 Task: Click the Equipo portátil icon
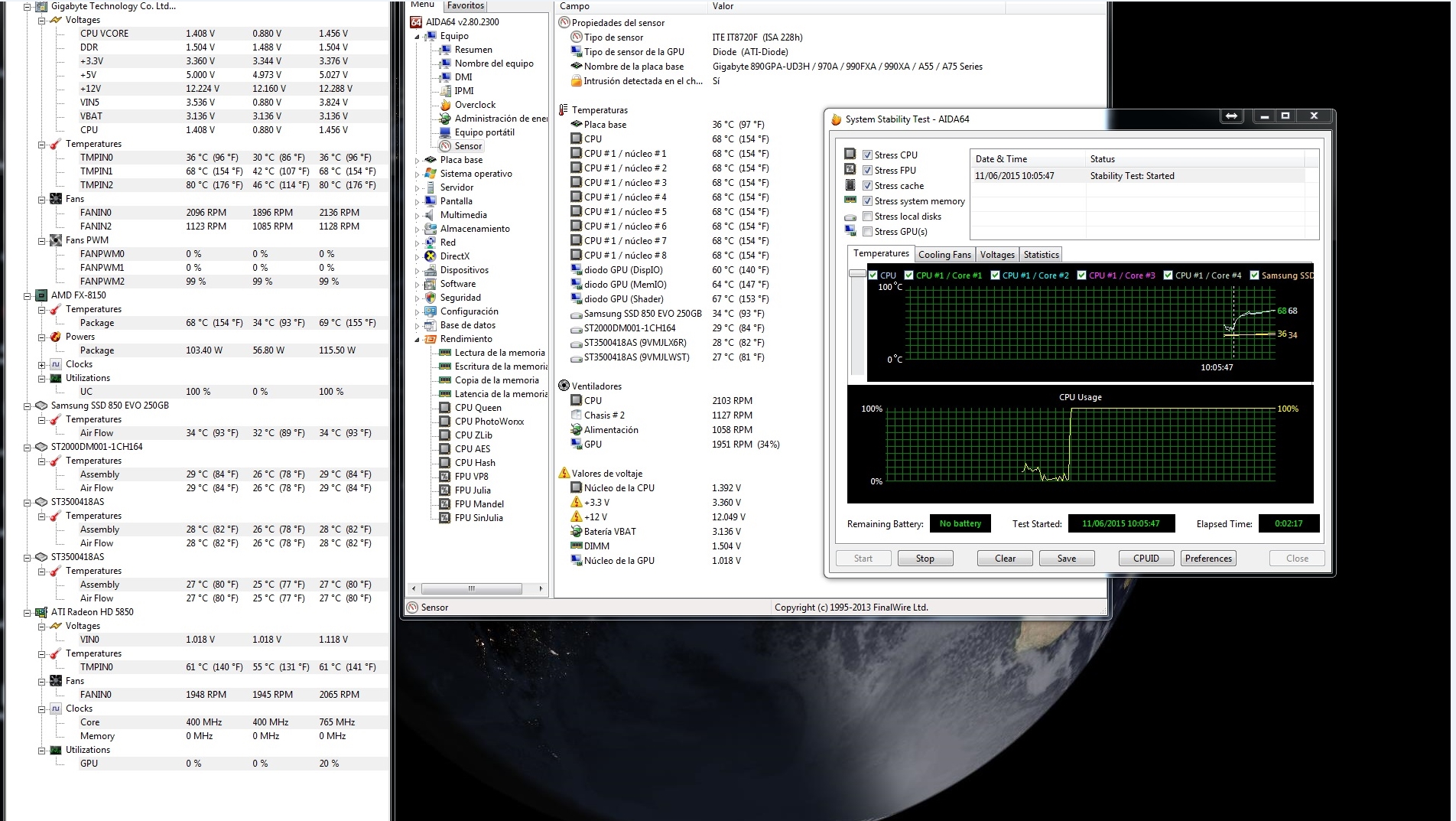coord(445,132)
